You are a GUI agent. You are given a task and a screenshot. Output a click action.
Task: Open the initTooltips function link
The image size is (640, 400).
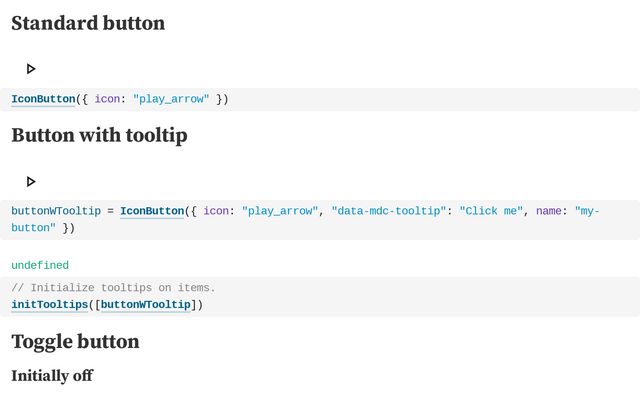pyautogui.click(x=49, y=304)
